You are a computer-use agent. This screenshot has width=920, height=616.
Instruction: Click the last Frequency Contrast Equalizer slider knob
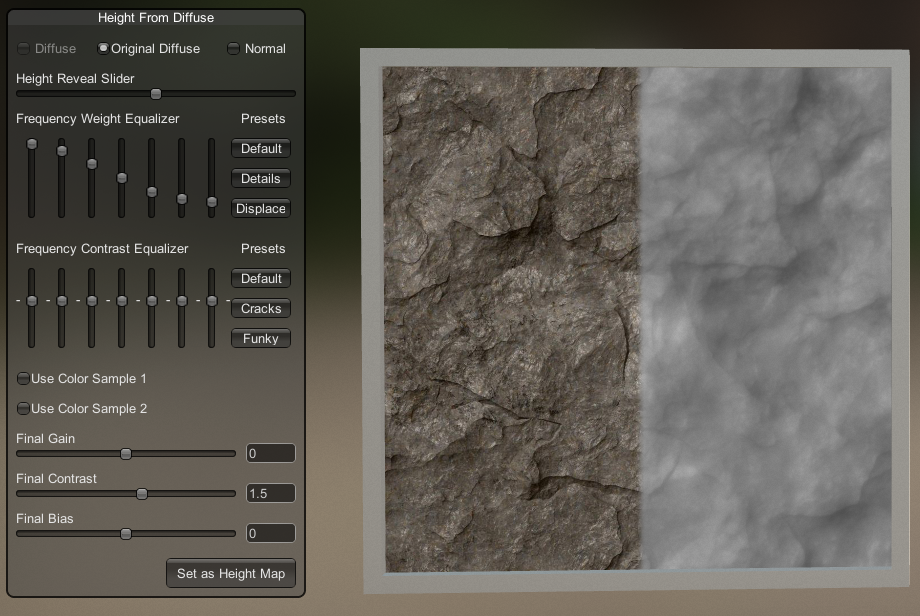coord(212,301)
